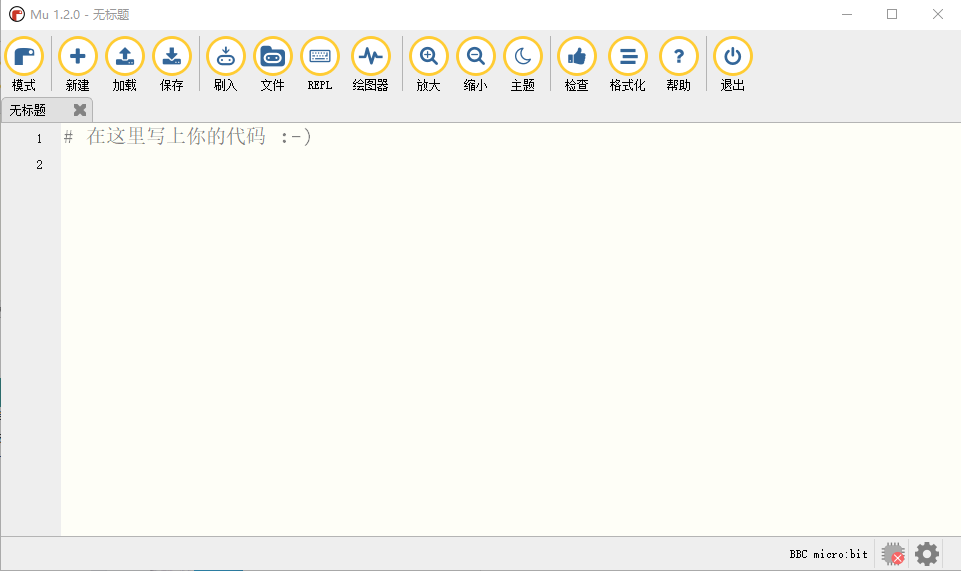
Task: Open the REPL console
Action: (x=320, y=64)
